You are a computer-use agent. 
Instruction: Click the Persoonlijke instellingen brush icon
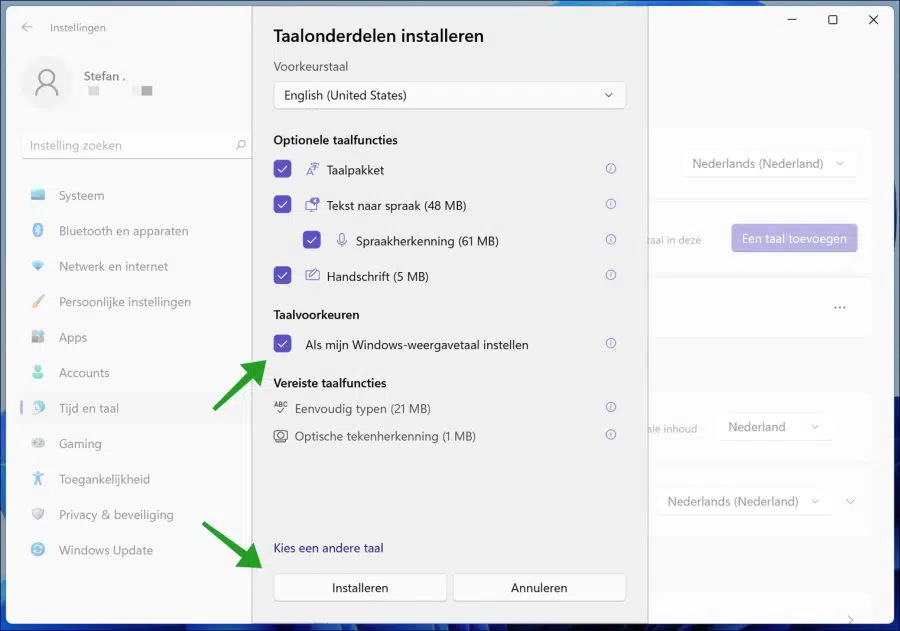[x=38, y=302]
